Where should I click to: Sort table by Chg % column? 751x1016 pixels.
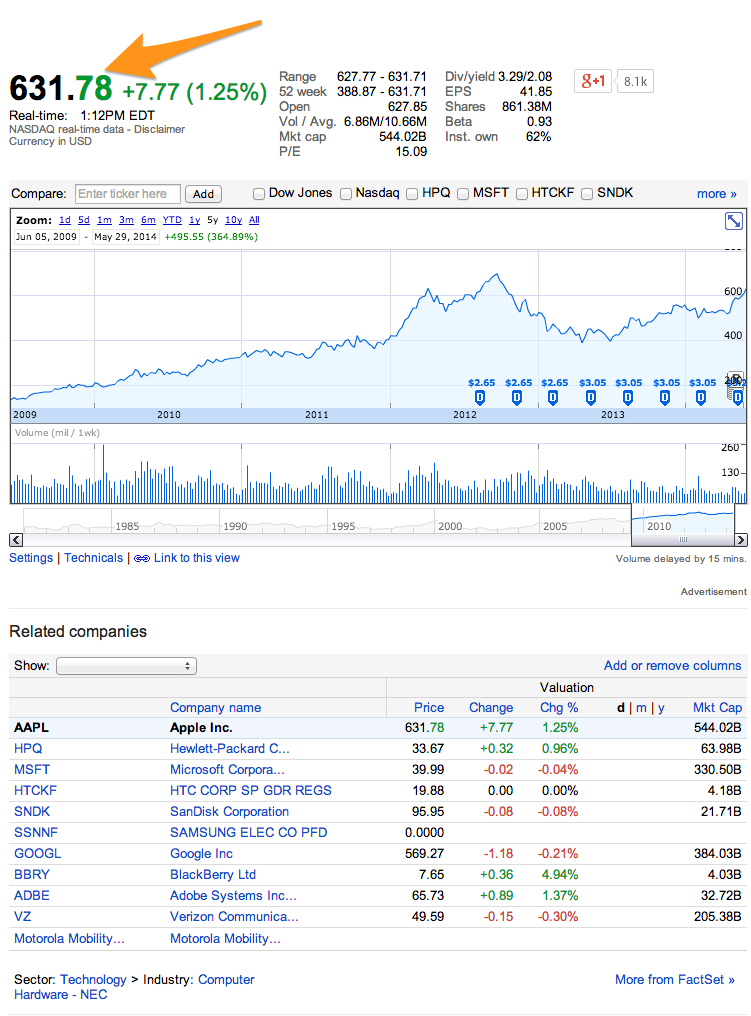[559, 708]
